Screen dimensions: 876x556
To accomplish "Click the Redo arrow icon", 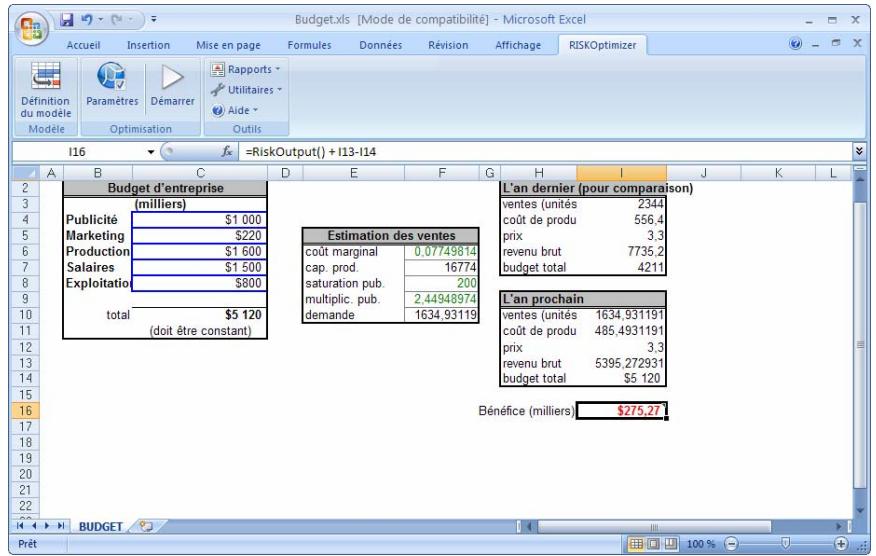I will (116, 20).
